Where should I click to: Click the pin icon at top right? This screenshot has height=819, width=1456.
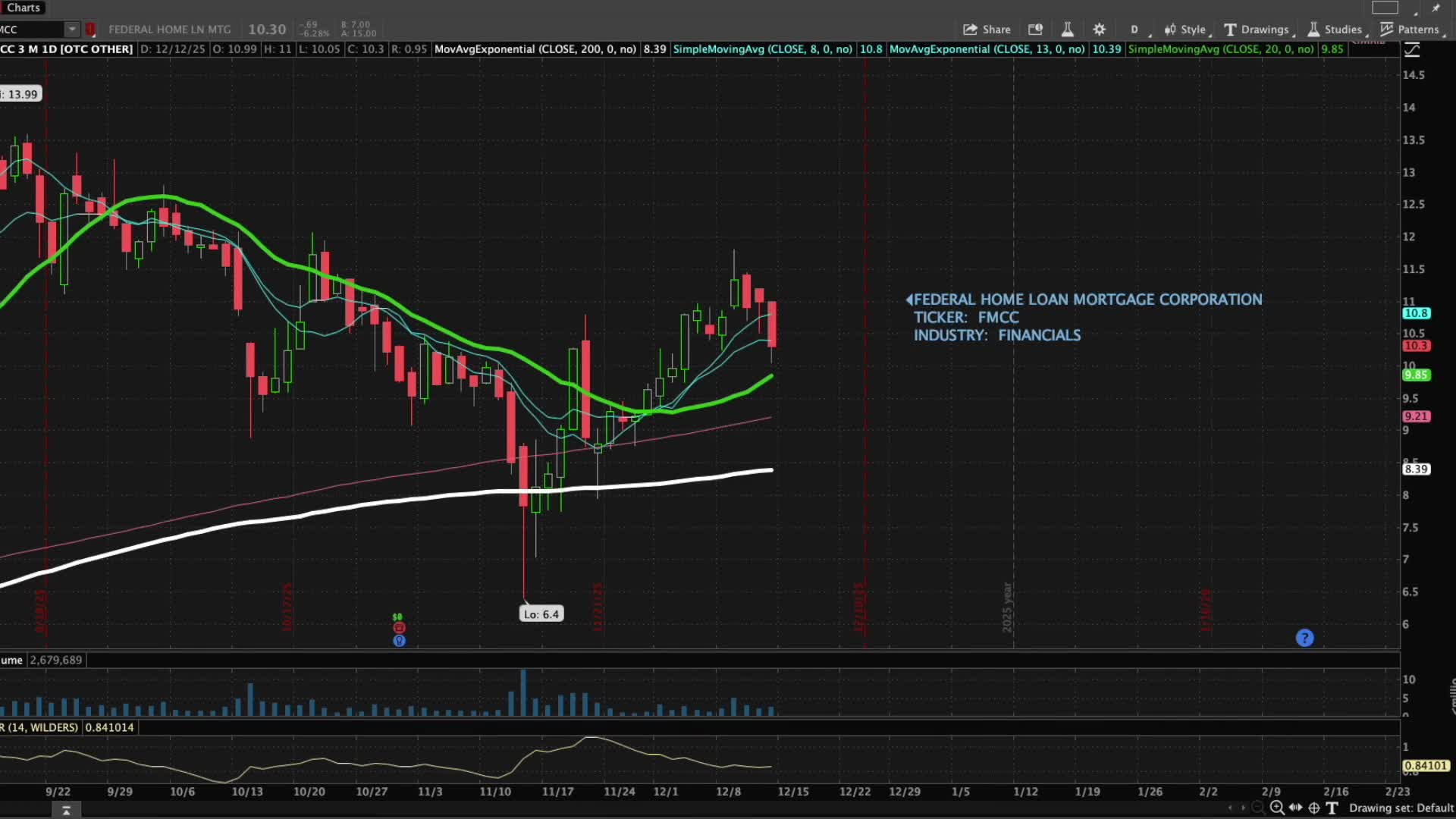pyautogui.click(x=1436, y=8)
